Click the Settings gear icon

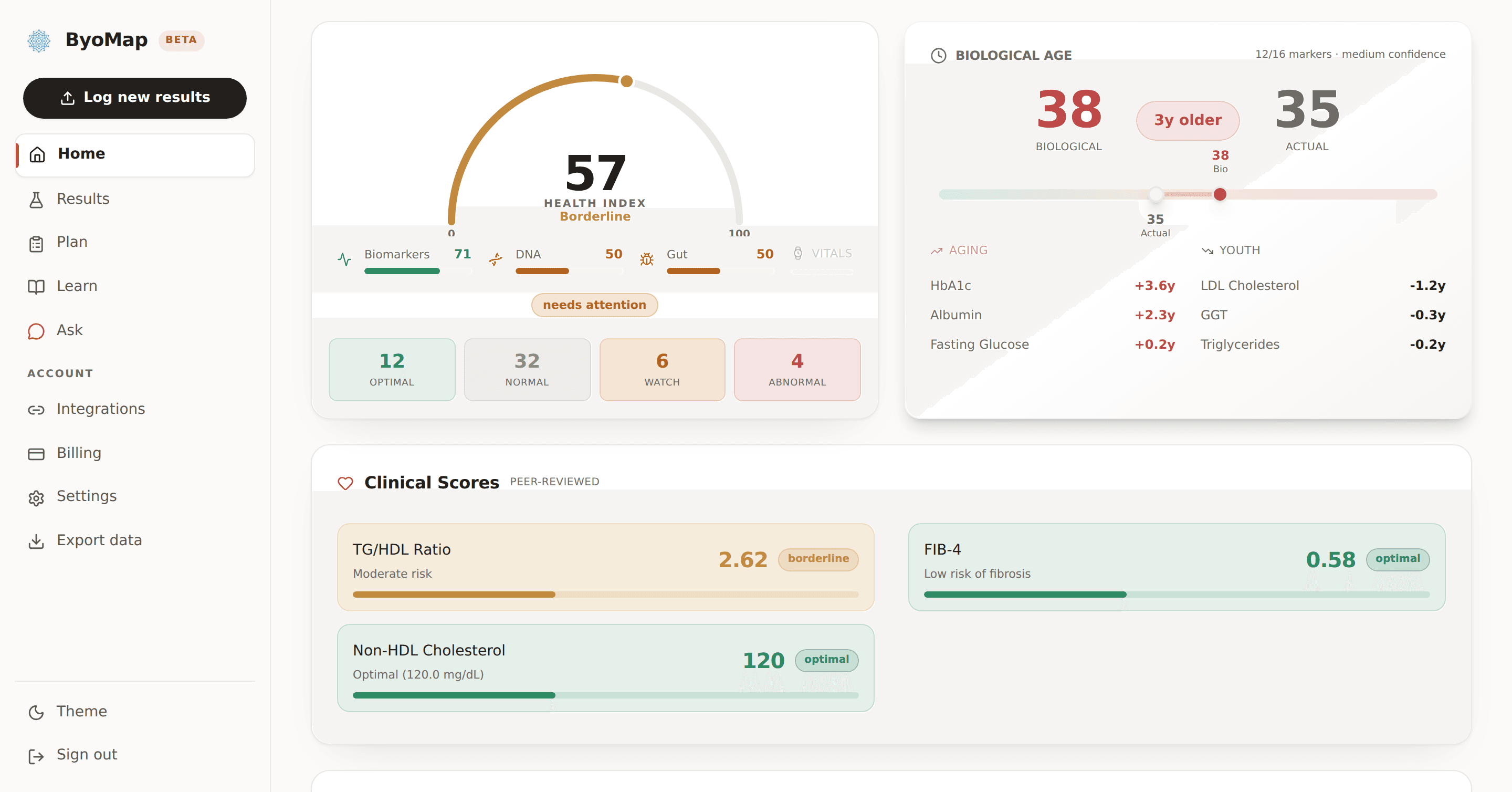coord(36,498)
